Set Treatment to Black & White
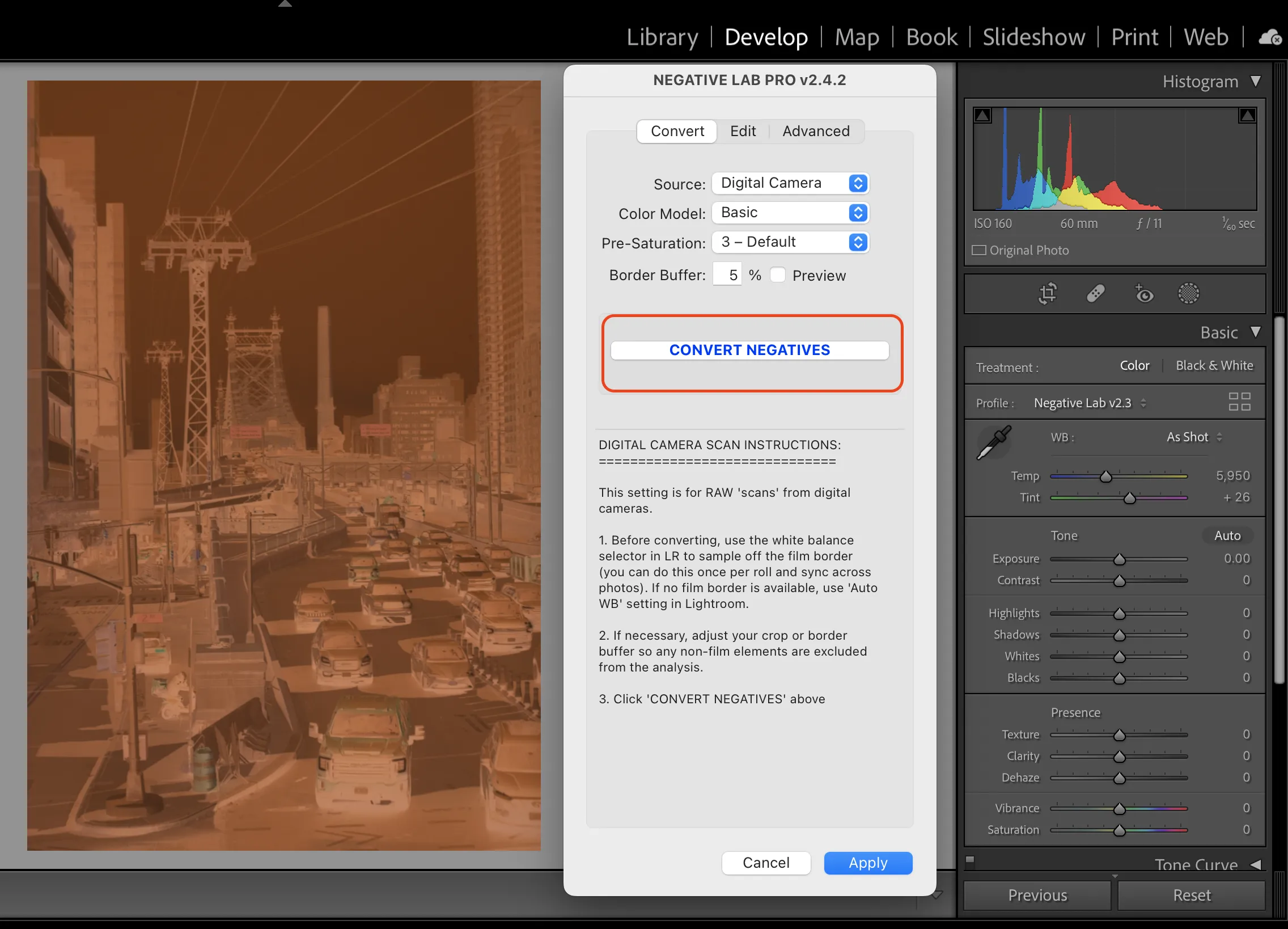 click(x=1214, y=365)
